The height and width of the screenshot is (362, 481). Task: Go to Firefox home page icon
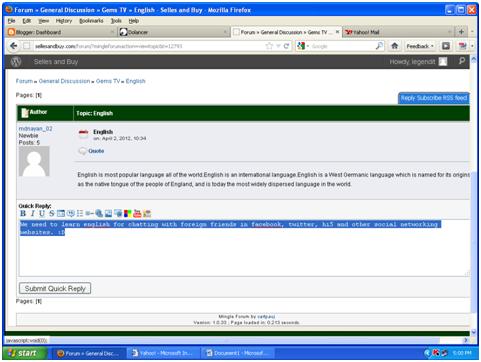tap(395, 46)
